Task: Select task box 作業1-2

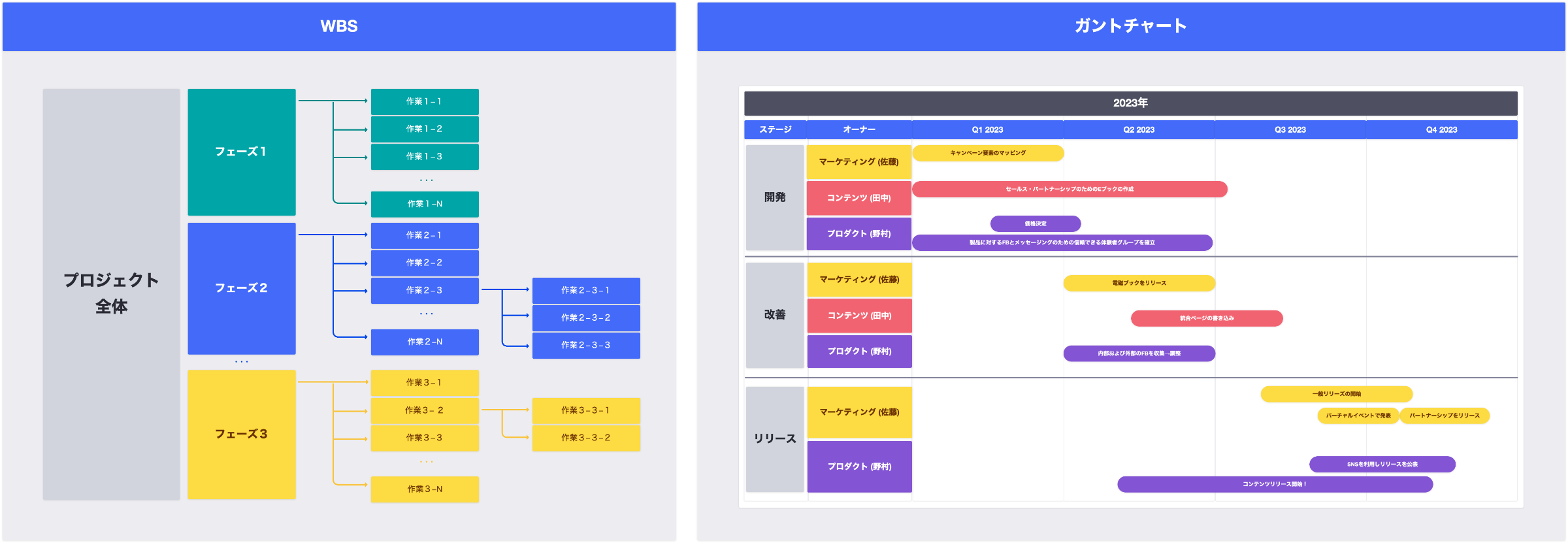Action: 425,129
